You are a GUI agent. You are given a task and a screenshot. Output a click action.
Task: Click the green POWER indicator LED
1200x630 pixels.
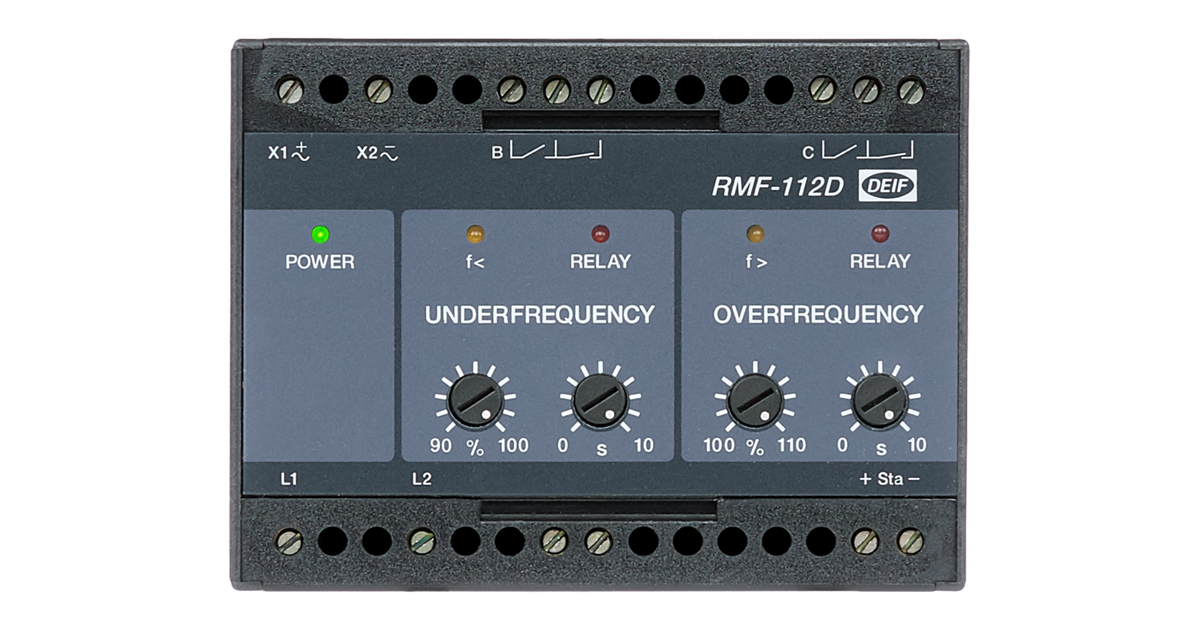(x=320, y=235)
